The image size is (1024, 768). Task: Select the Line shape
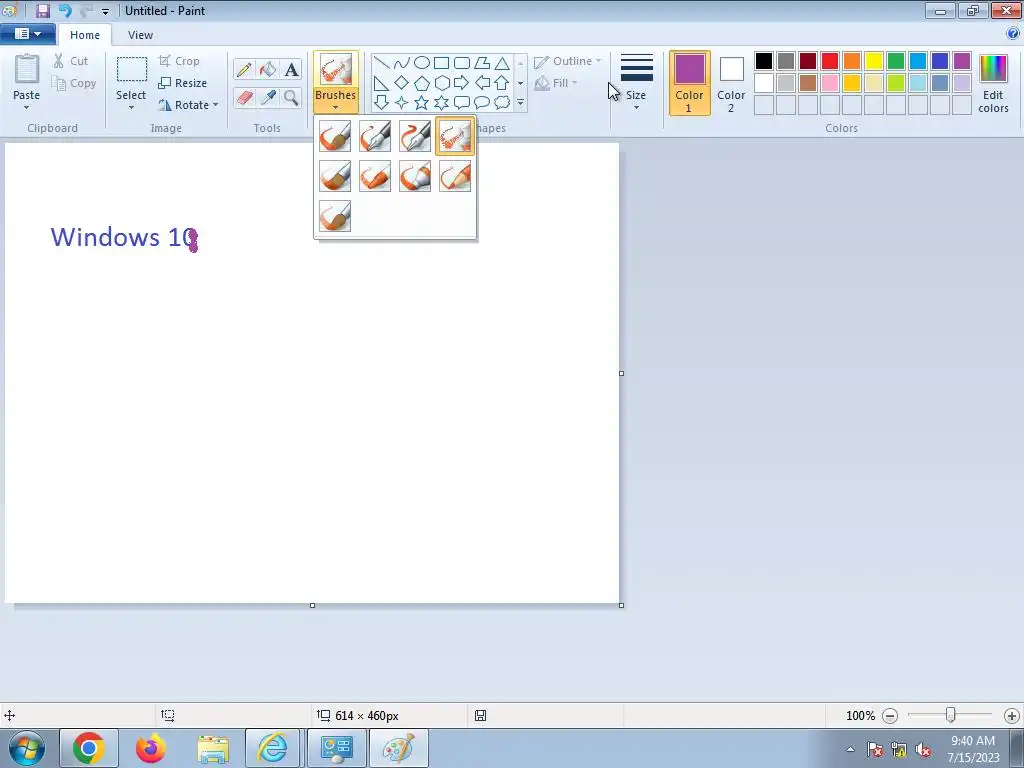tap(382, 63)
